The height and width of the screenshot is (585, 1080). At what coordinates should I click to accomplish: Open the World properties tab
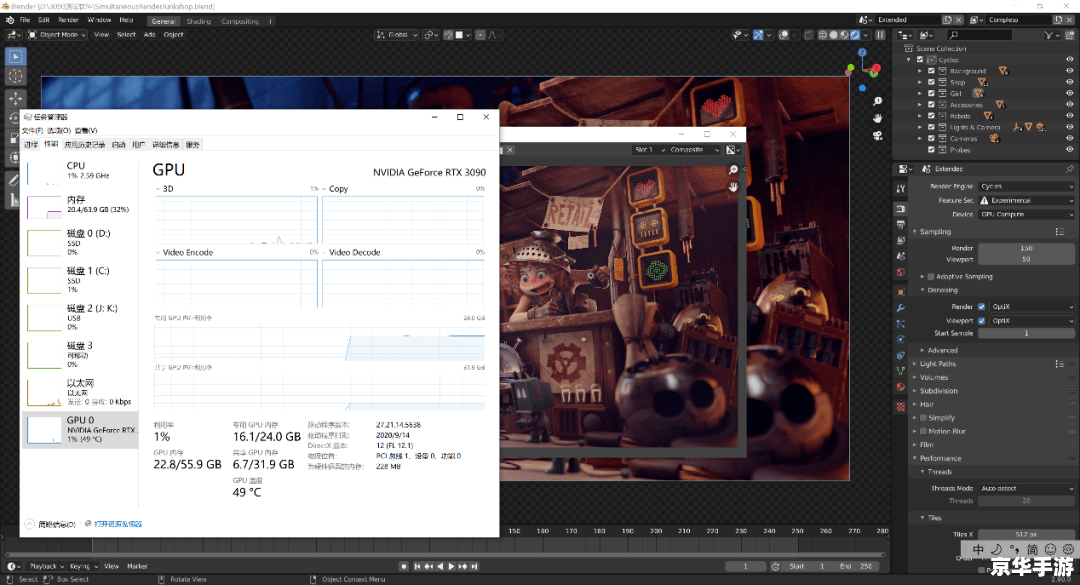click(901, 272)
